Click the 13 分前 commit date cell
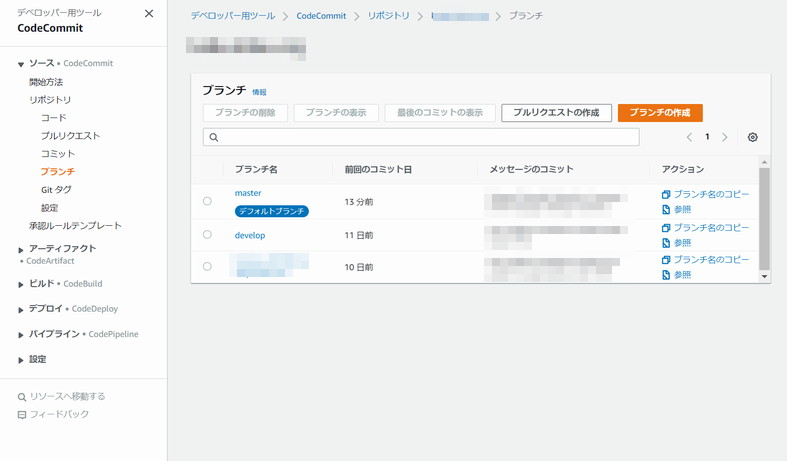This screenshot has width=787, height=461. [x=359, y=202]
